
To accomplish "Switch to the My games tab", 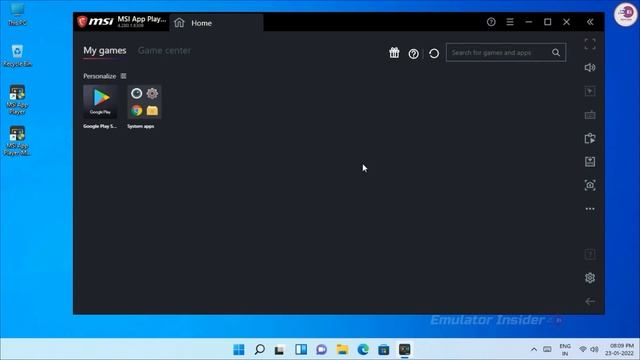I will (105, 51).
